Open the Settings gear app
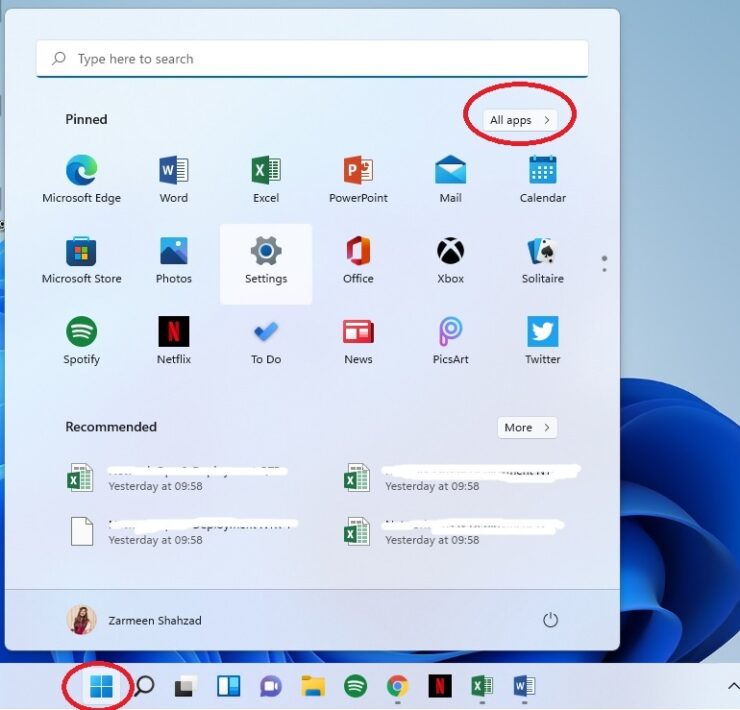 [x=266, y=264]
